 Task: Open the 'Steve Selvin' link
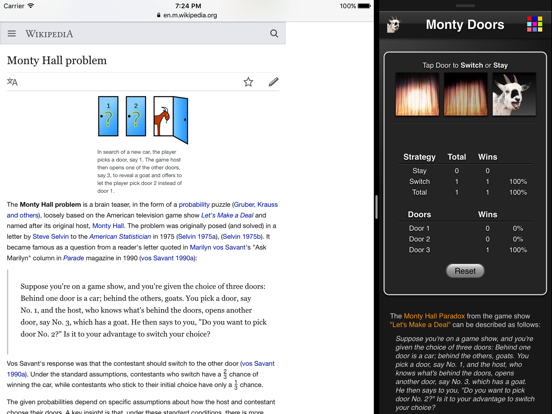[x=50, y=237]
